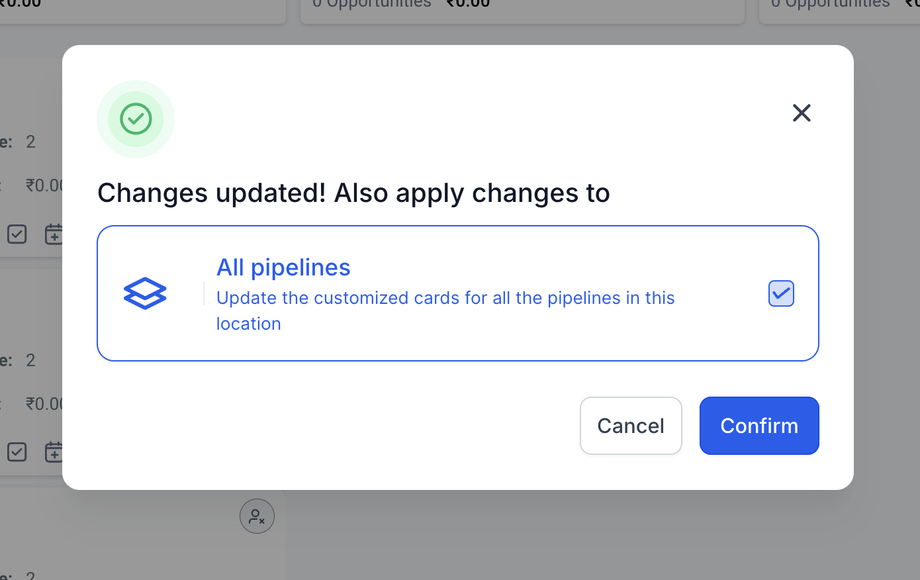Click the task icon on the second background card
920x580 pixels.
coord(17,452)
